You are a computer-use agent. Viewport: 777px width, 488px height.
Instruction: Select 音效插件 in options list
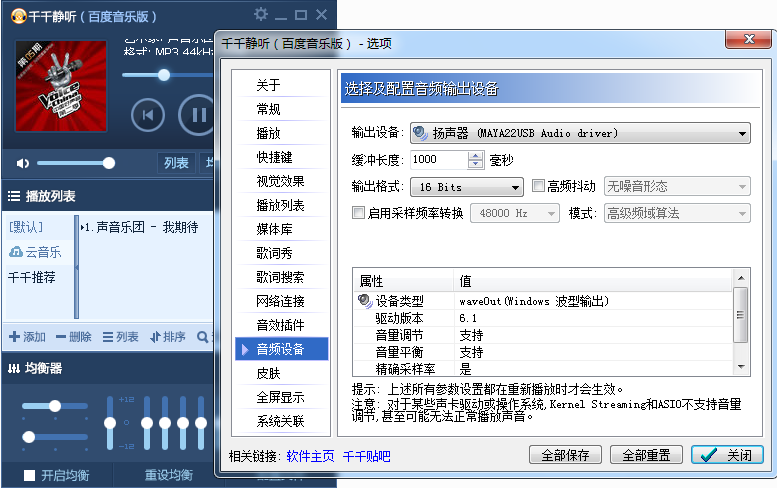click(281, 325)
